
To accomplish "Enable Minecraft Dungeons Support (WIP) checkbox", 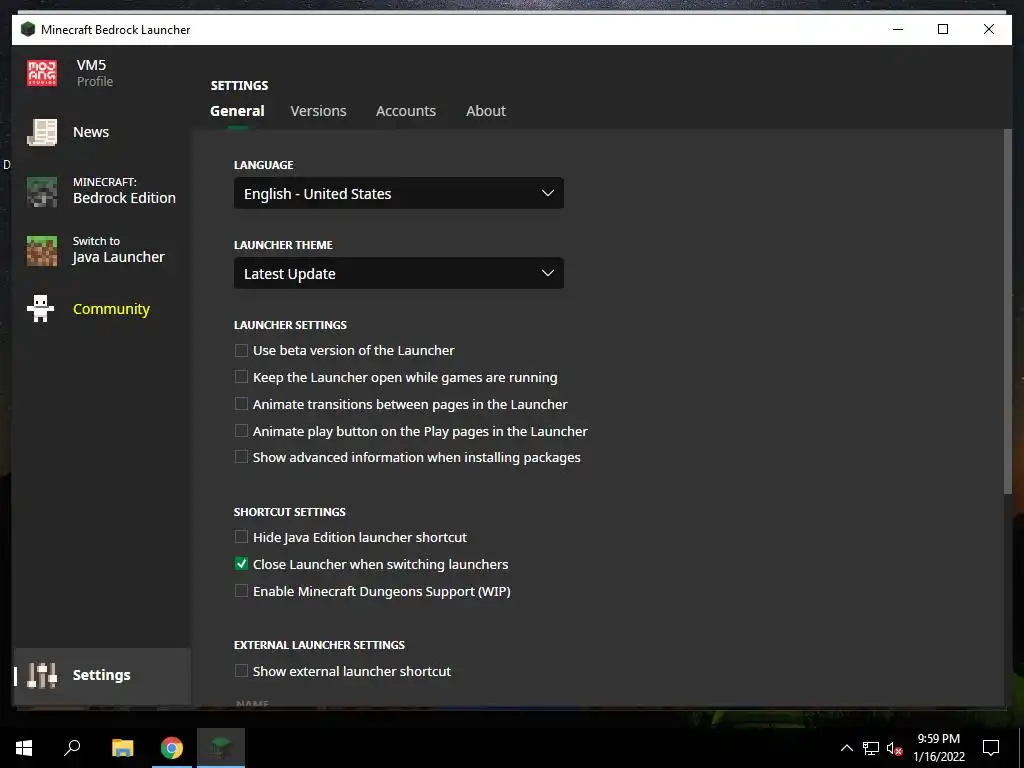I will point(241,591).
